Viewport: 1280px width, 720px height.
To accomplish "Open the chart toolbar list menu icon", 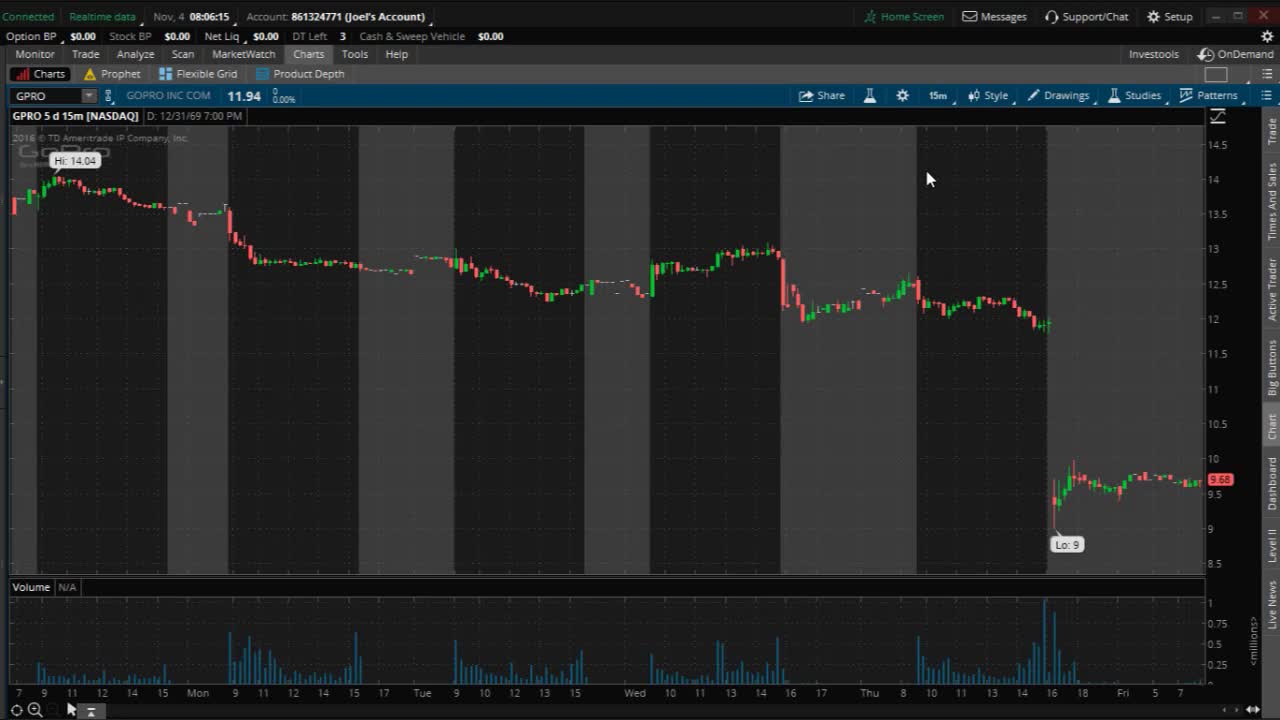I will pyautogui.click(x=1266, y=96).
